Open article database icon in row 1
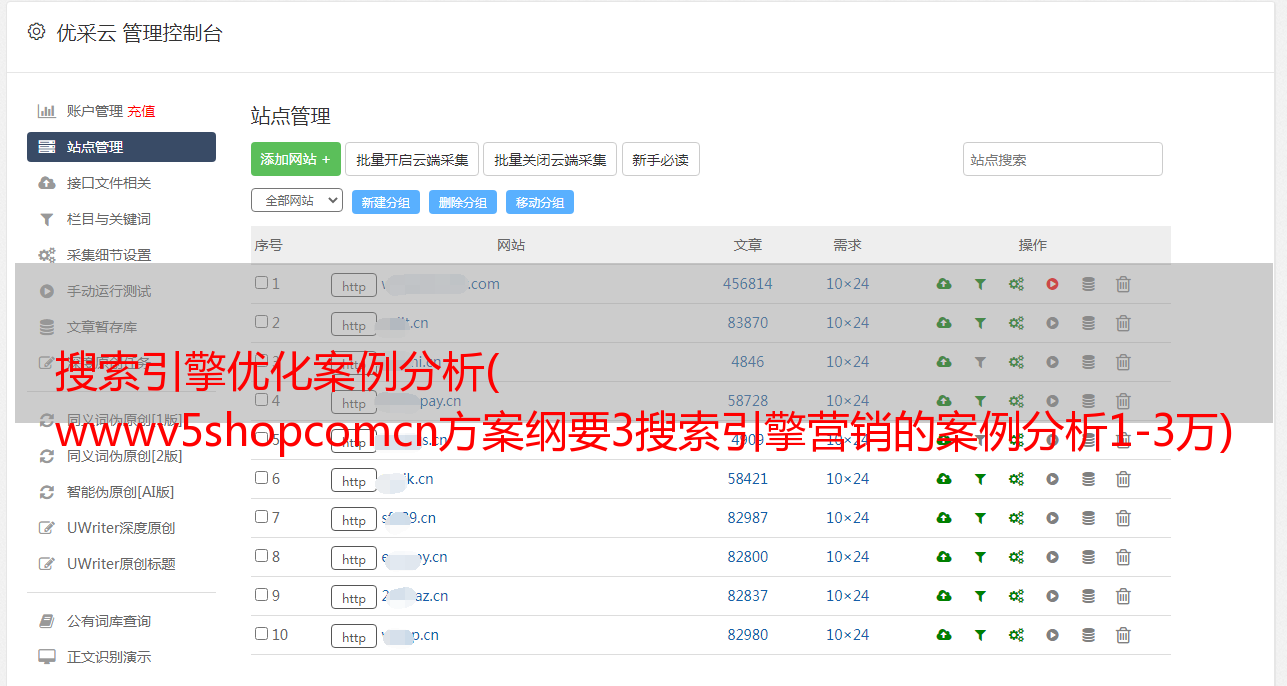1287x686 pixels. point(1088,284)
